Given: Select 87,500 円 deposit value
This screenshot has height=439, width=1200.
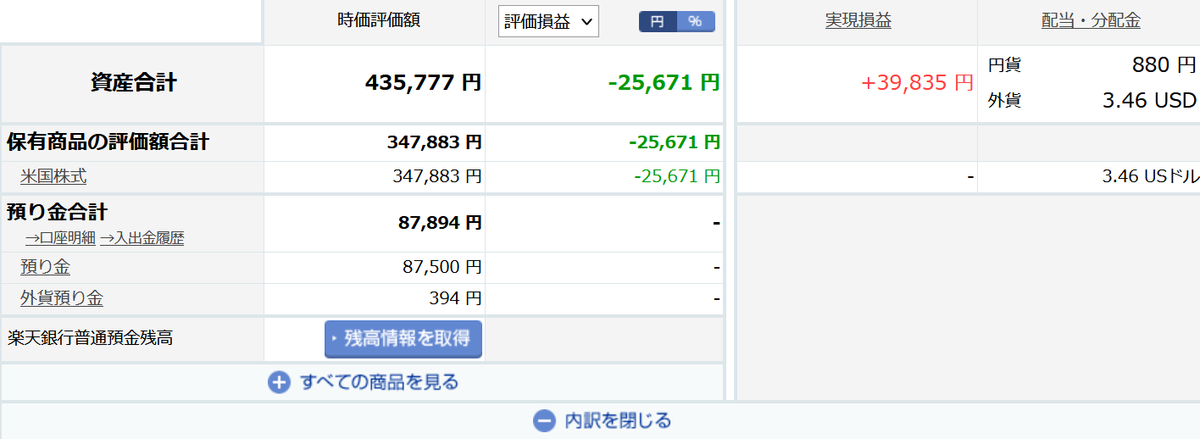Looking at the screenshot, I should (x=440, y=267).
